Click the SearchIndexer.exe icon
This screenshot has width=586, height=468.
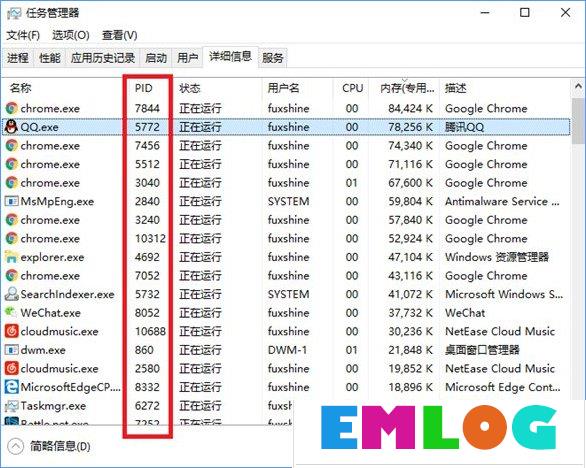click(12, 294)
